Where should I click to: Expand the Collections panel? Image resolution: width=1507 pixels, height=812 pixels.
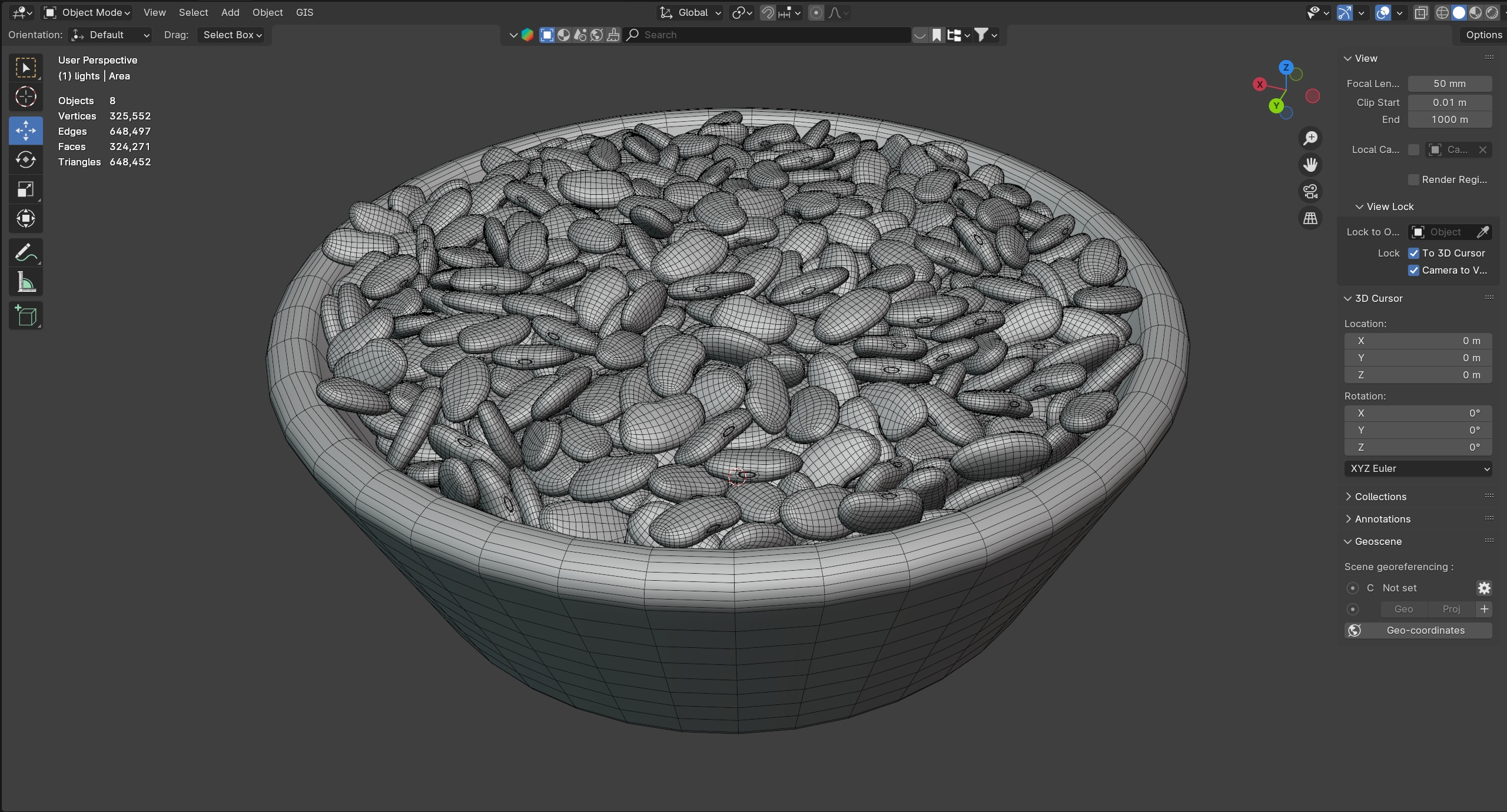[x=1380, y=497]
